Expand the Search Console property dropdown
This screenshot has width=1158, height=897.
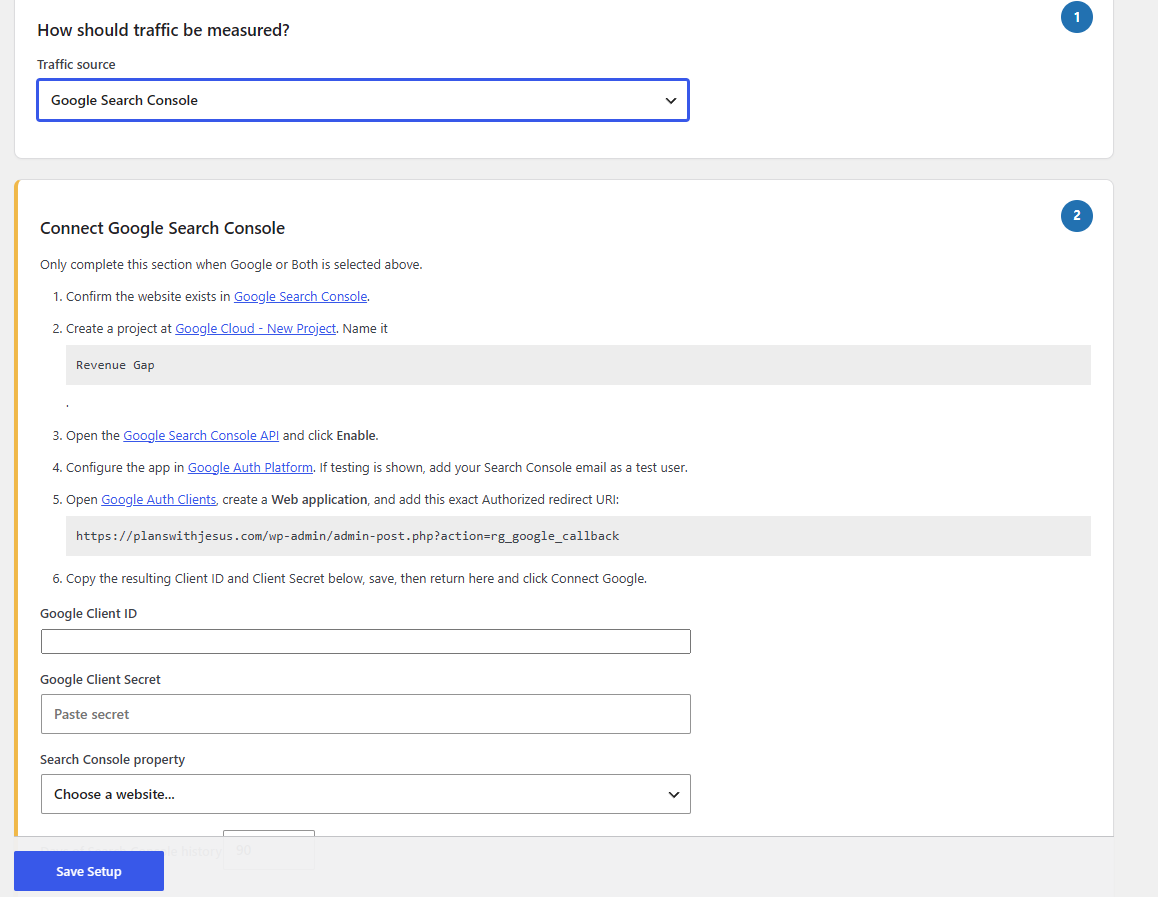(x=366, y=794)
